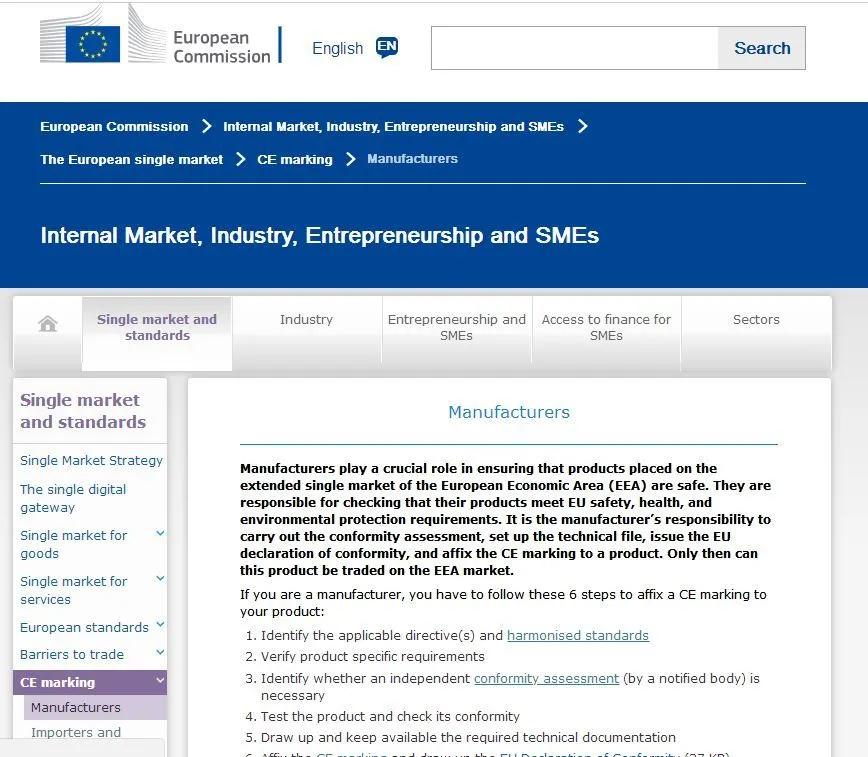Click the EN language badge icon
Image resolution: width=868 pixels, height=757 pixels.
pyautogui.click(x=387, y=47)
